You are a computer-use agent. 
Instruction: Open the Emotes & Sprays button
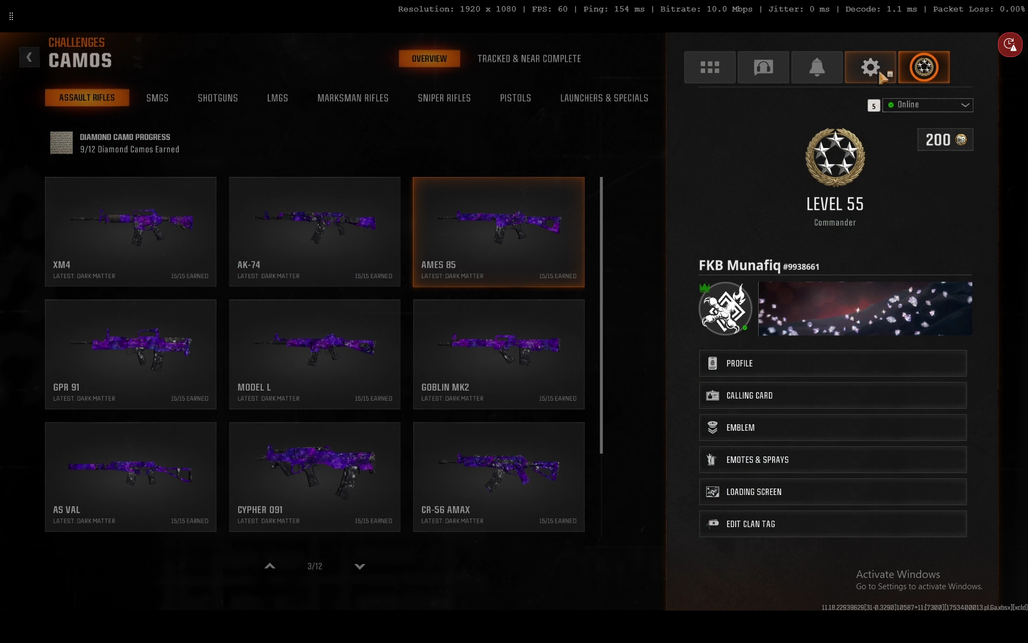833,459
